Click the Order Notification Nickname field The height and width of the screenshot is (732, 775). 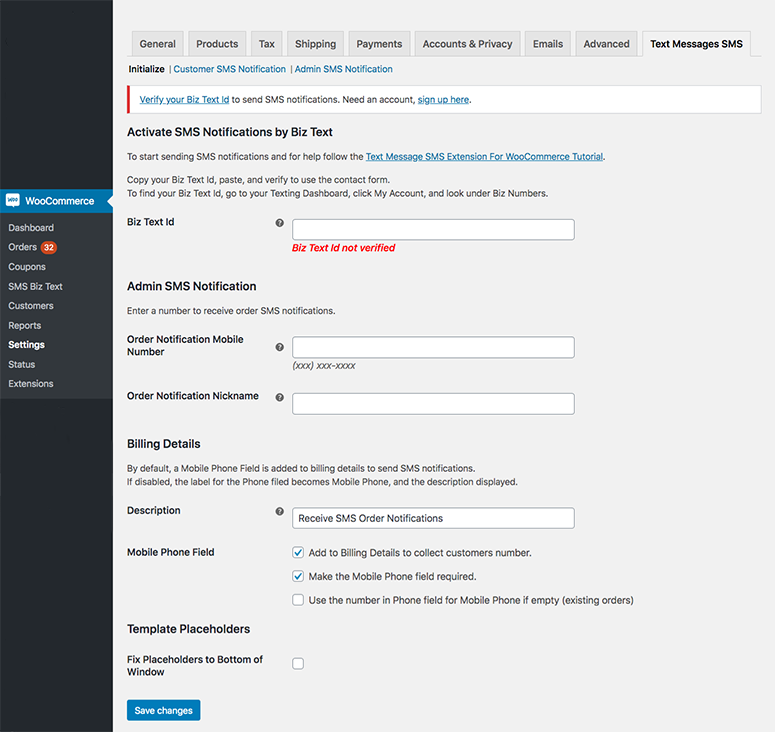point(433,404)
